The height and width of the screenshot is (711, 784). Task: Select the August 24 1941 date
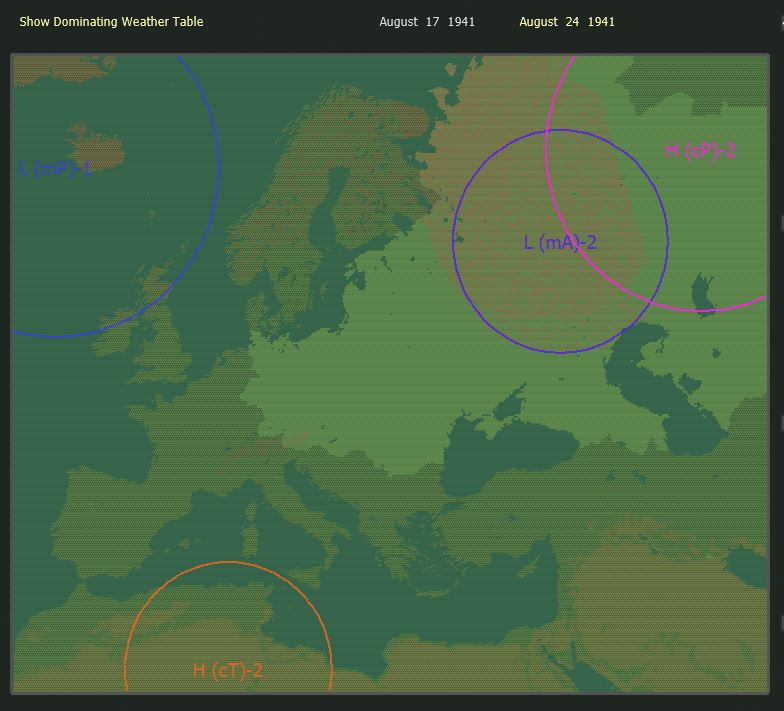tap(567, 22)
